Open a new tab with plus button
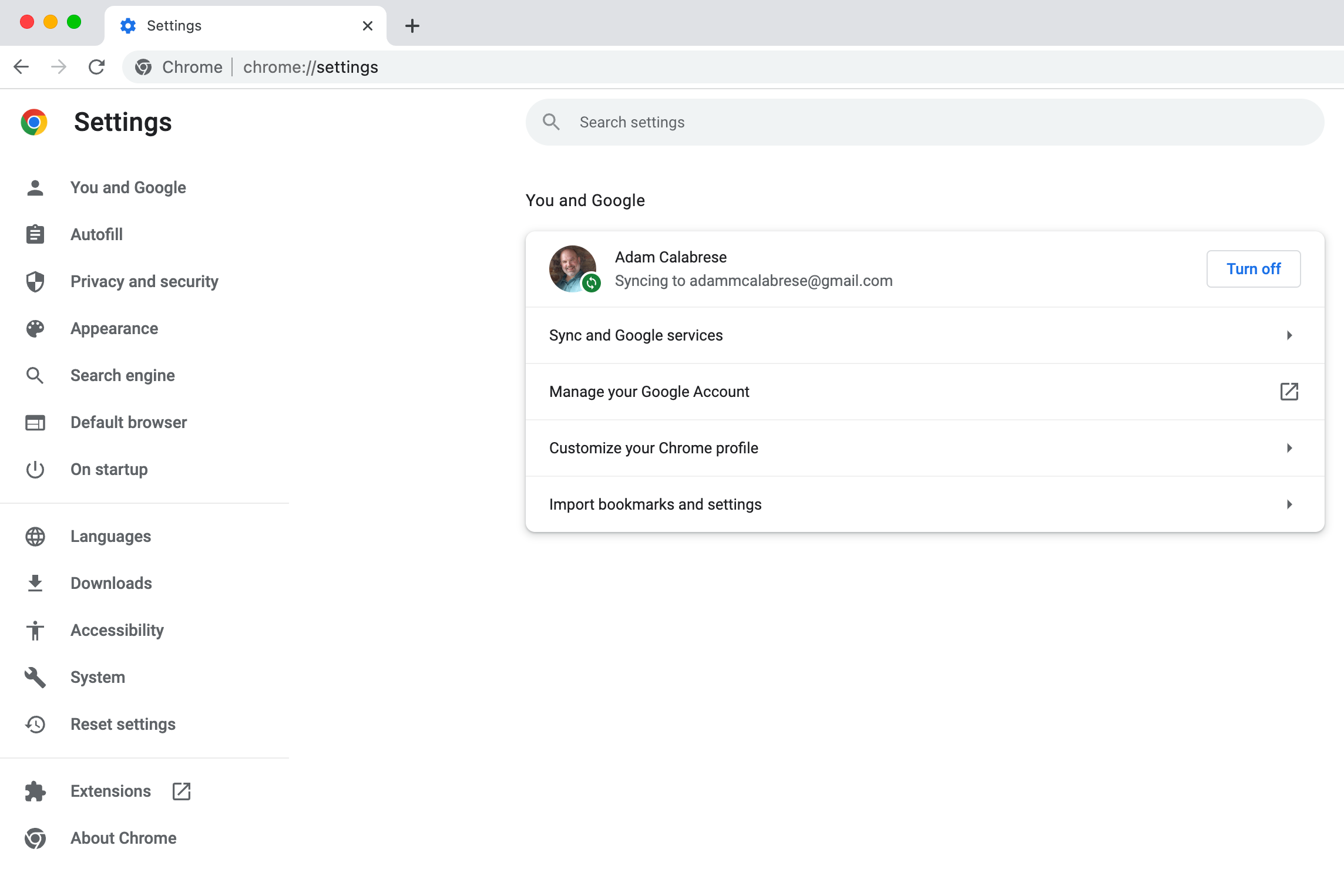This screenshot has width=1344, height=896. click(412, 26)
